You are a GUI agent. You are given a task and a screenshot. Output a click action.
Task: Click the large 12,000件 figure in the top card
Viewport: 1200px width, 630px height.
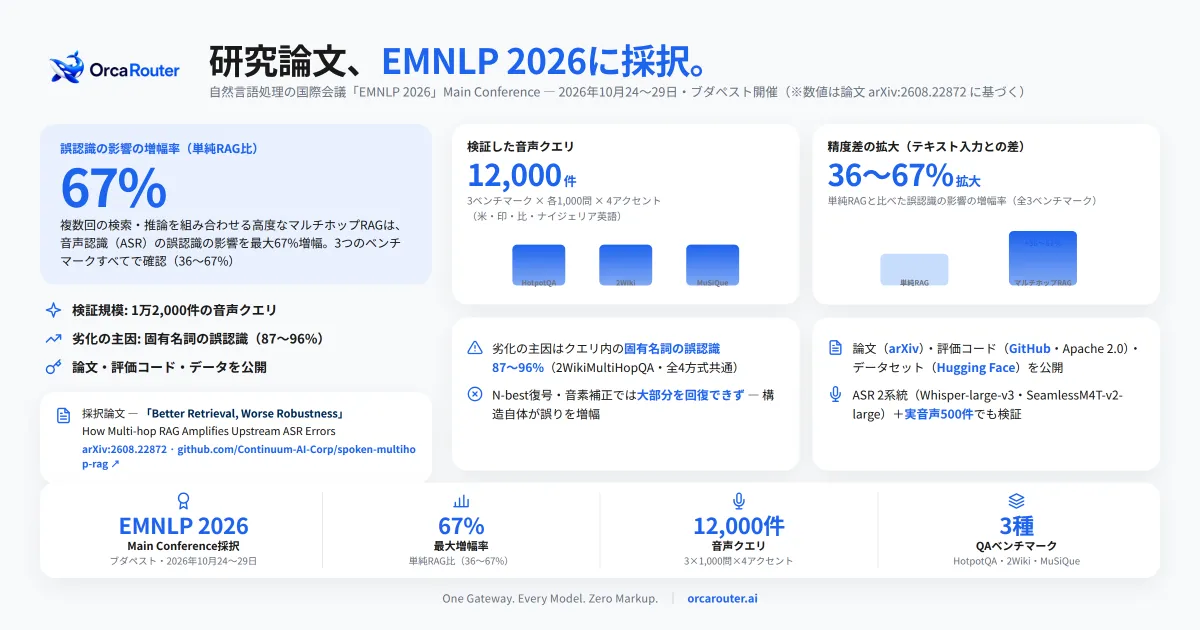(x=522, y=175)
